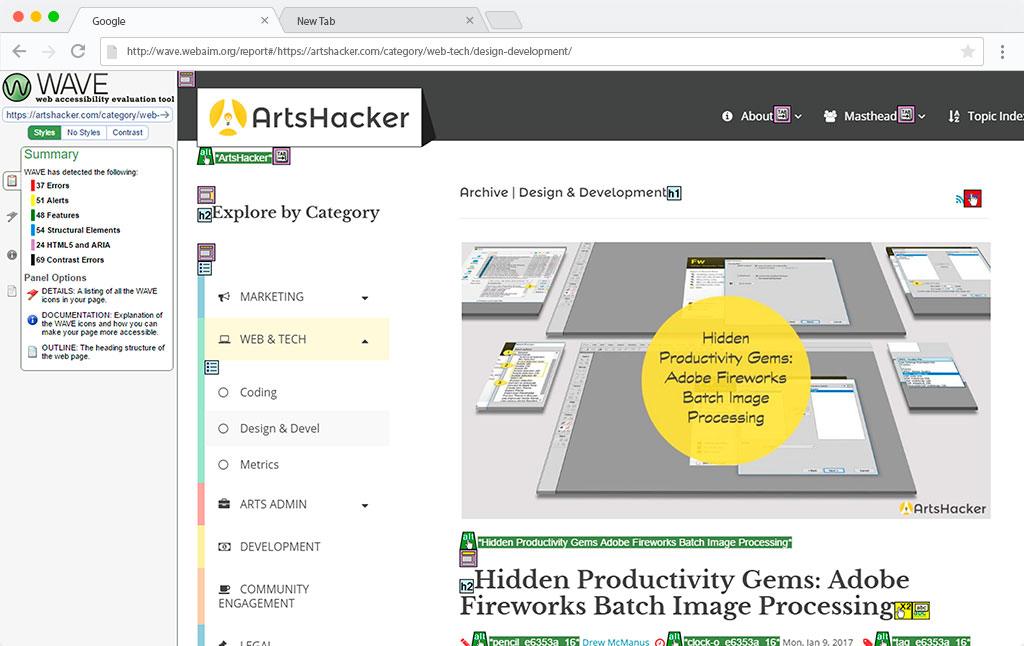
Task: Click the coffee cup icon beside COMMUNITY ENGAGEMENT
Action: (224, 589)
